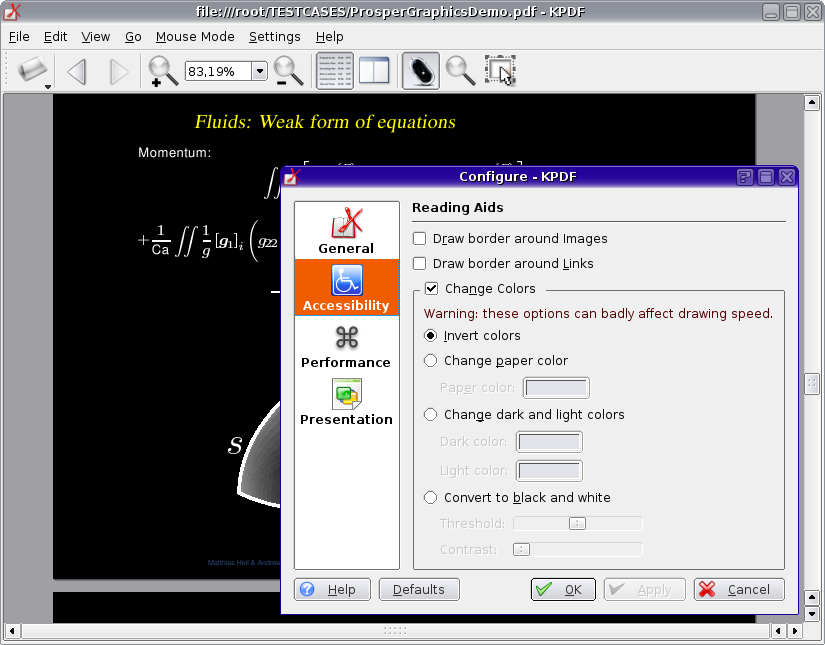This screenshot has height=645, width=825.
Task: Click vertical scrollbar bottom down arrow
Action: (812, 613)
